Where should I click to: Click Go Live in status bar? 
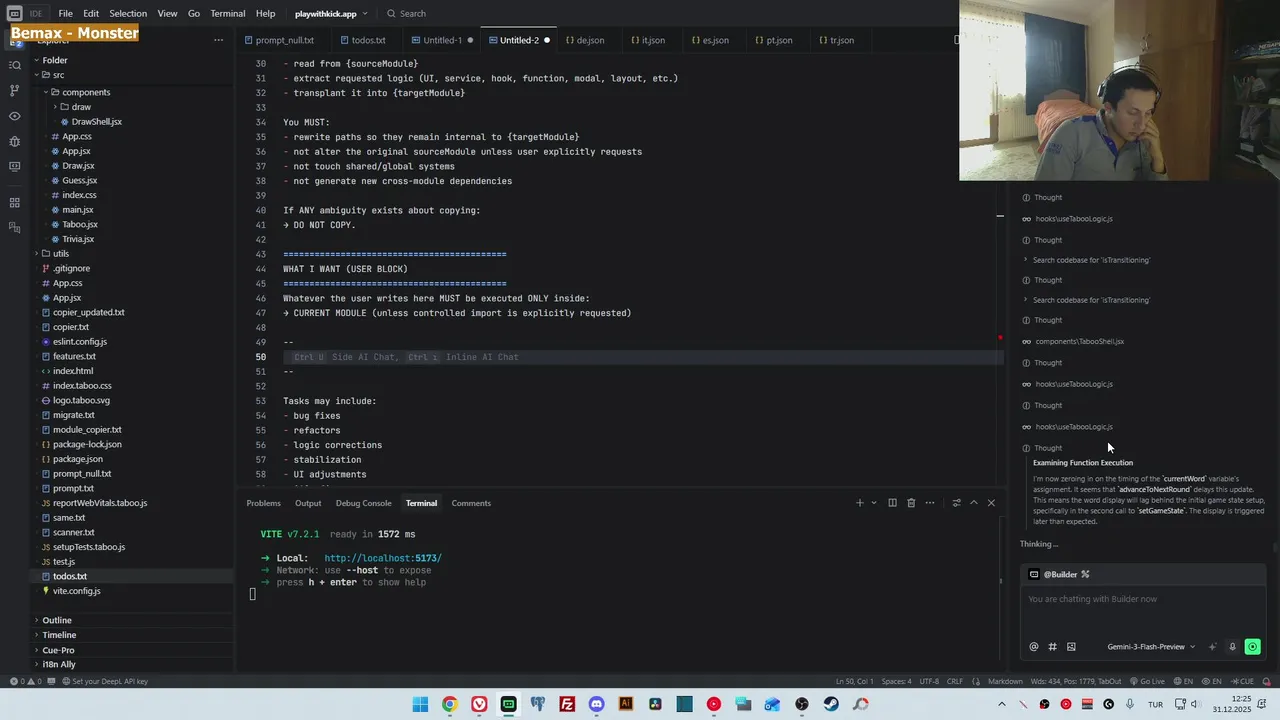point(1146,682)
